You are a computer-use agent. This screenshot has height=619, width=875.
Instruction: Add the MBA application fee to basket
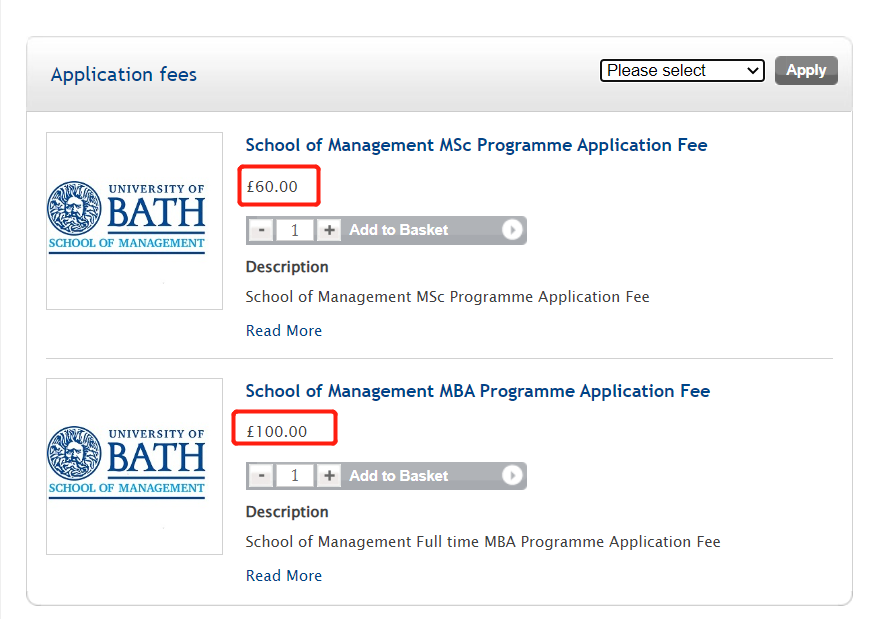pos(399,476)
